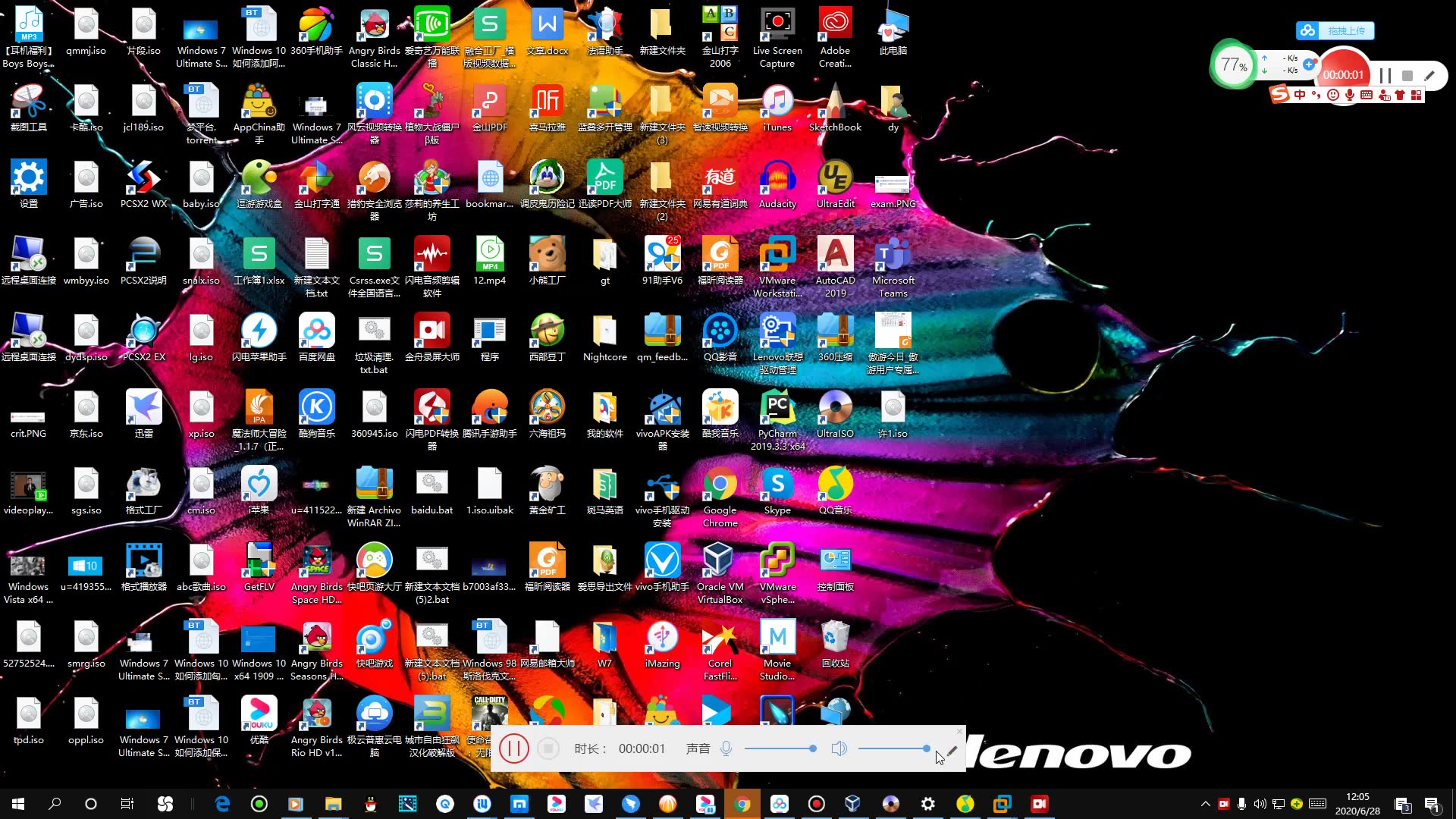1456x819 pixels.
Task: Open the 酷狗音乐 desktop shortcut
Action: point(316,415)
